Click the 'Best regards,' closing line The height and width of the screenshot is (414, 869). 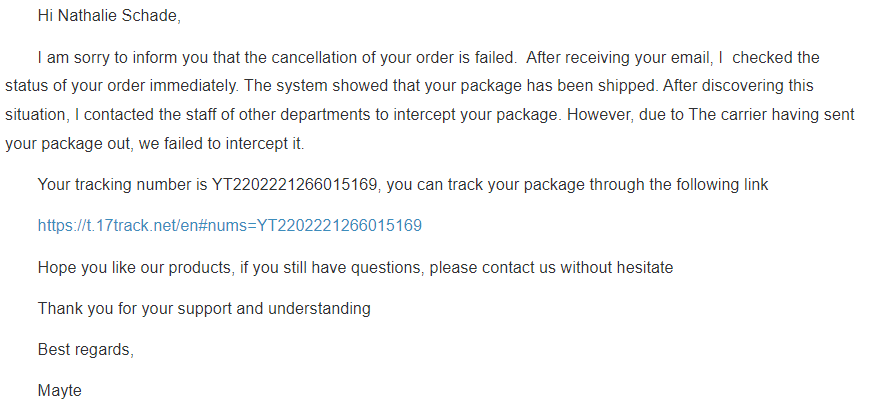[85, 350]
